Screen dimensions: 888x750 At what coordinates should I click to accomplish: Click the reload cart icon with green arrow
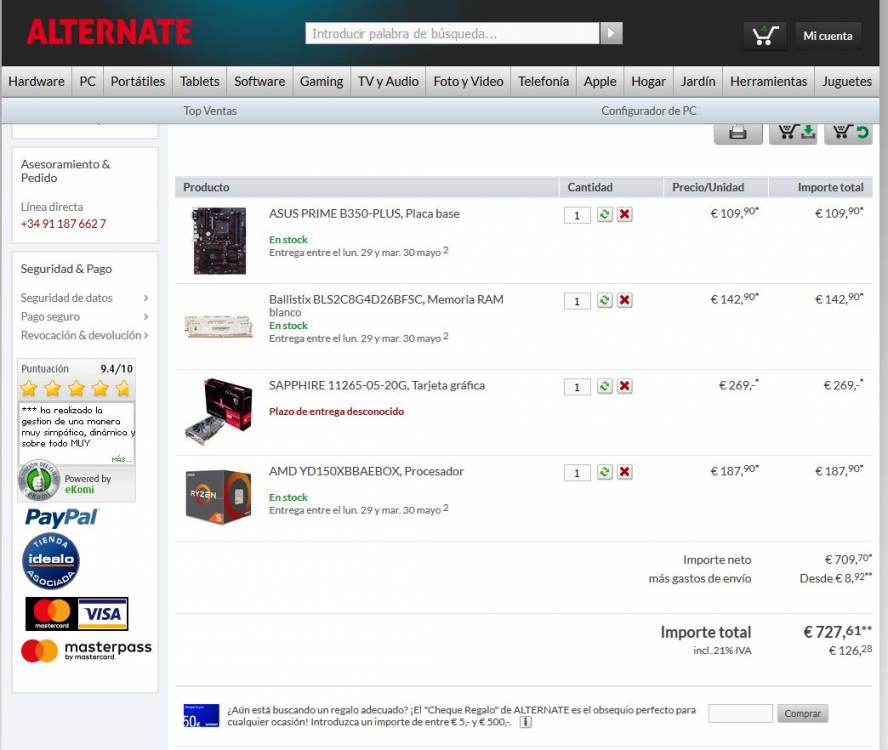click(848, 133)
